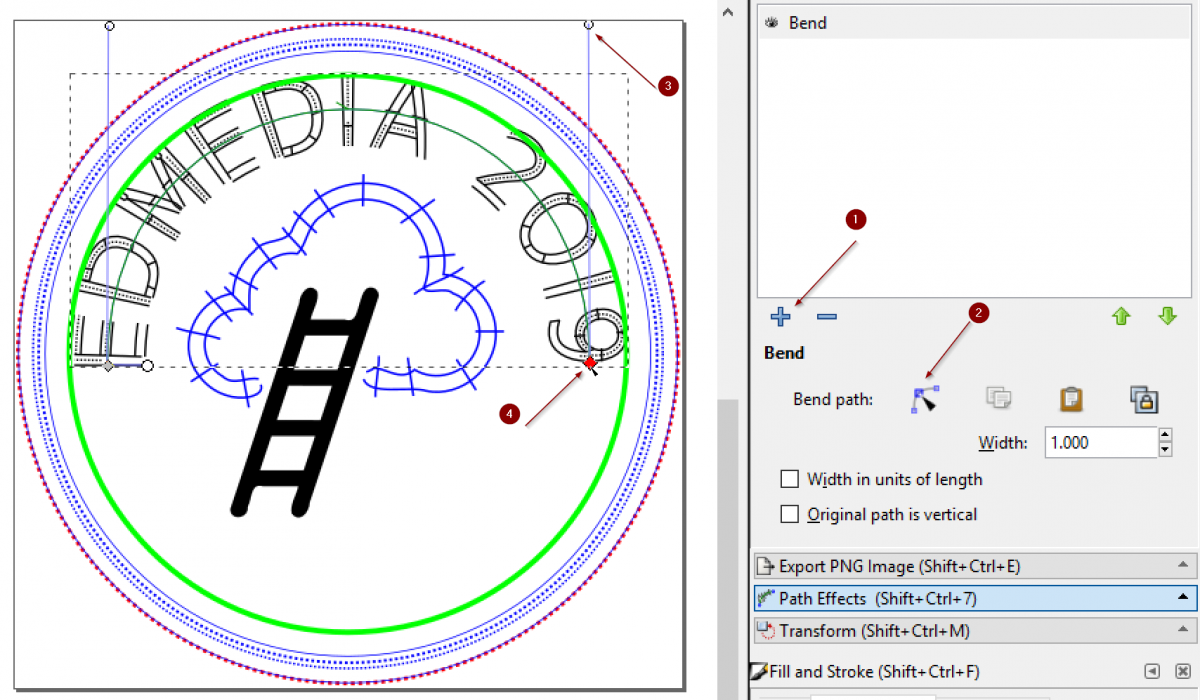Click the Path Effects tab icon
1200x700 pixels.
pos(766,599)
